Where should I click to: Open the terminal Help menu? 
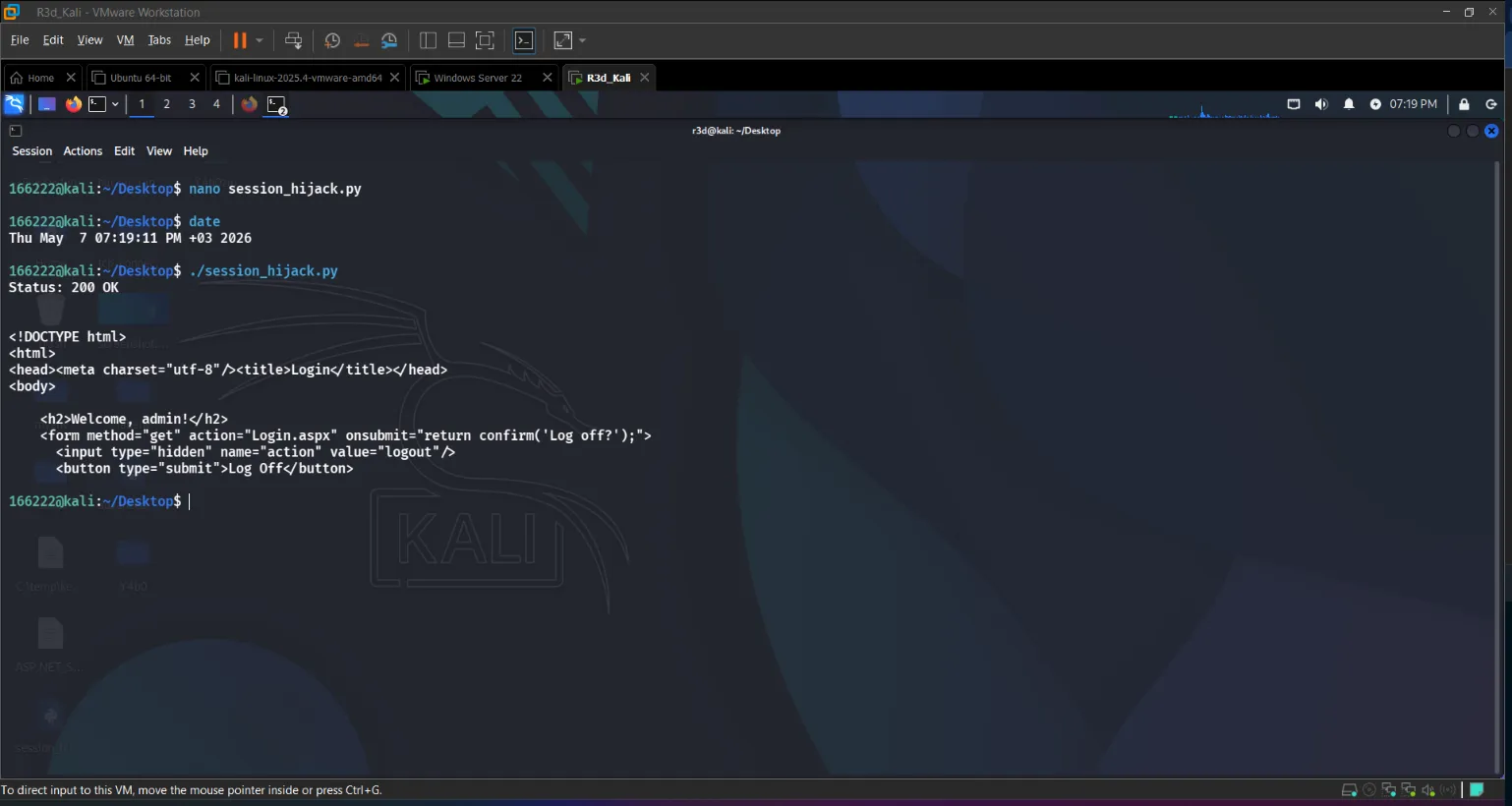[x=196, y=151]
